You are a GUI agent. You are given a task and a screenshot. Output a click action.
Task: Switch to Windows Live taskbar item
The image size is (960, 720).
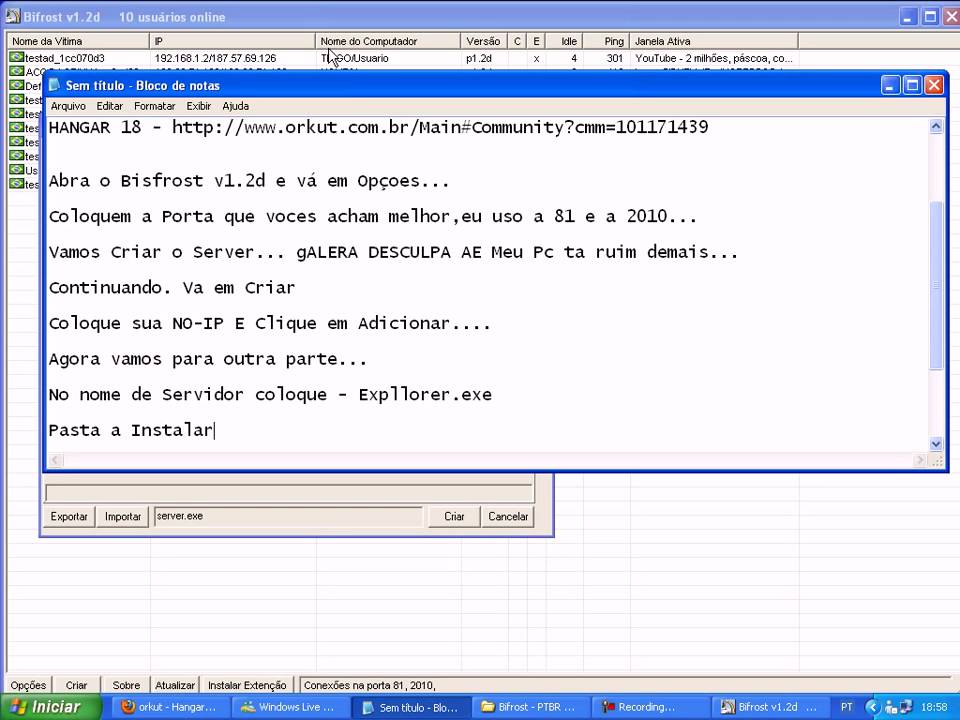290,707
